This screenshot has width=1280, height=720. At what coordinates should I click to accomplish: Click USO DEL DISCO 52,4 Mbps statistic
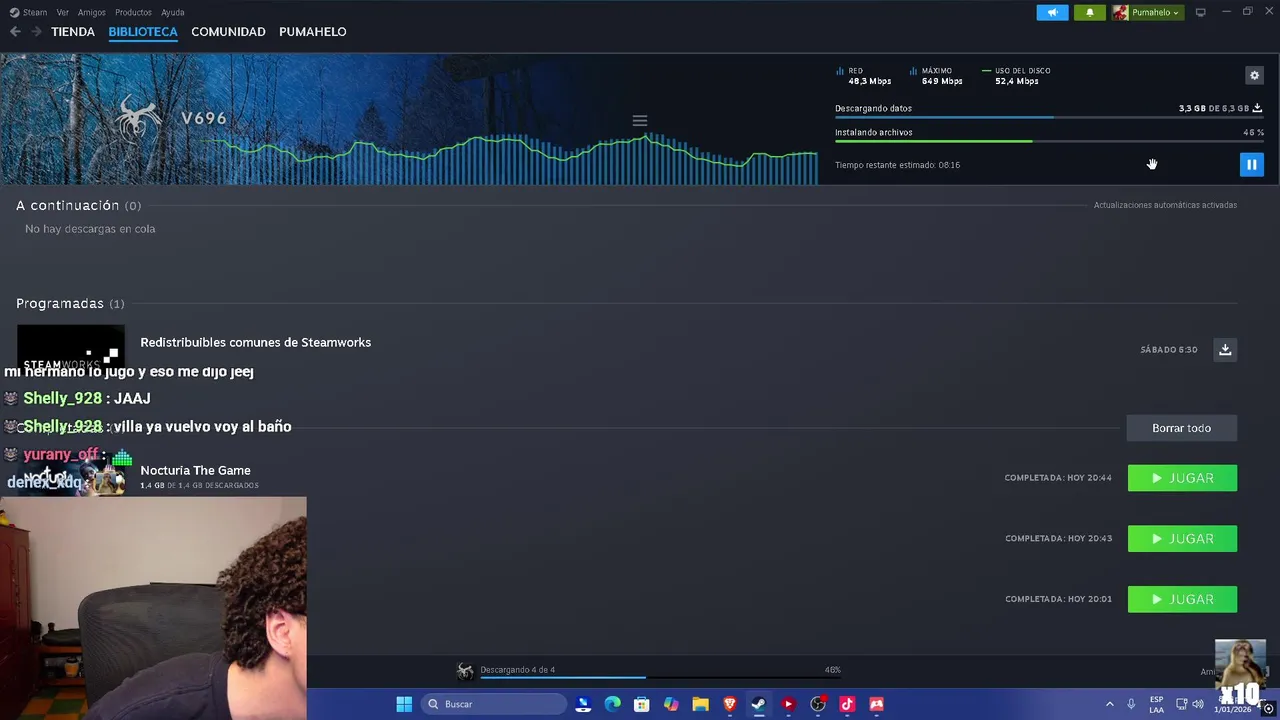pyautogui.click(x=1016, y=76)
